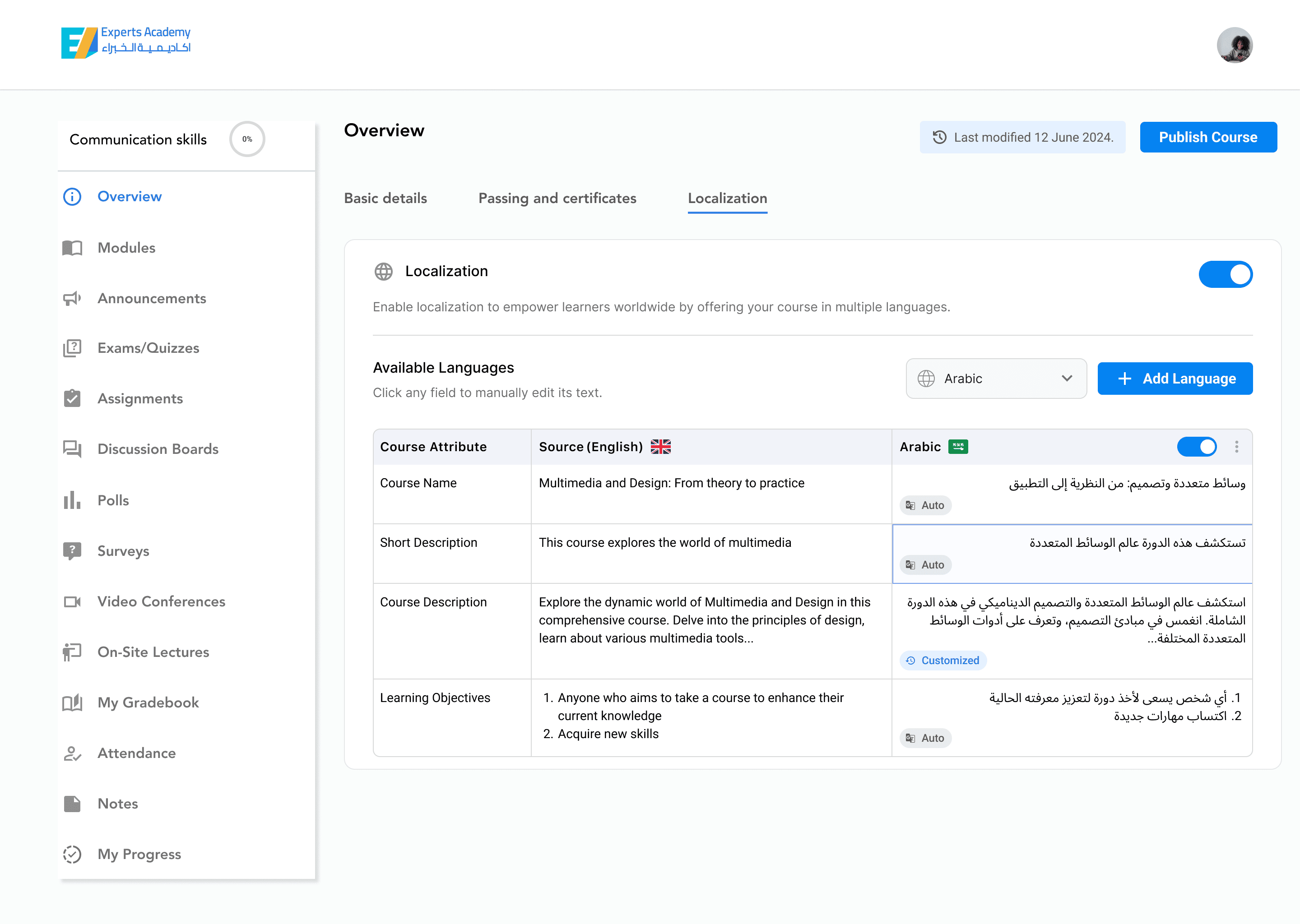Open the Surveys section
The image size is (1300, 924).
pos(123,551)
